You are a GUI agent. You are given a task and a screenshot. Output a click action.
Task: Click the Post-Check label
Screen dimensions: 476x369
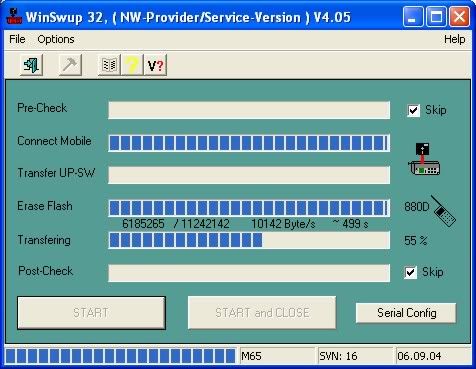(46, 271)
